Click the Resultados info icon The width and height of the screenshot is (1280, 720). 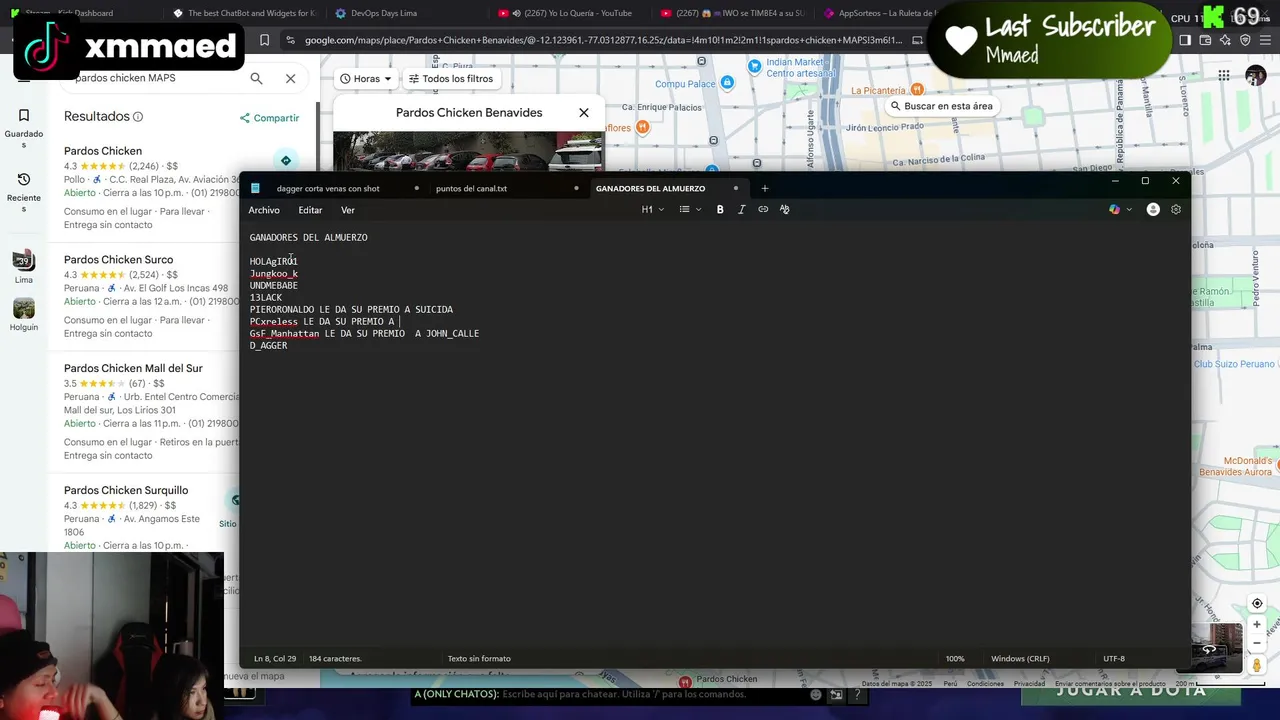click(138, 117)
